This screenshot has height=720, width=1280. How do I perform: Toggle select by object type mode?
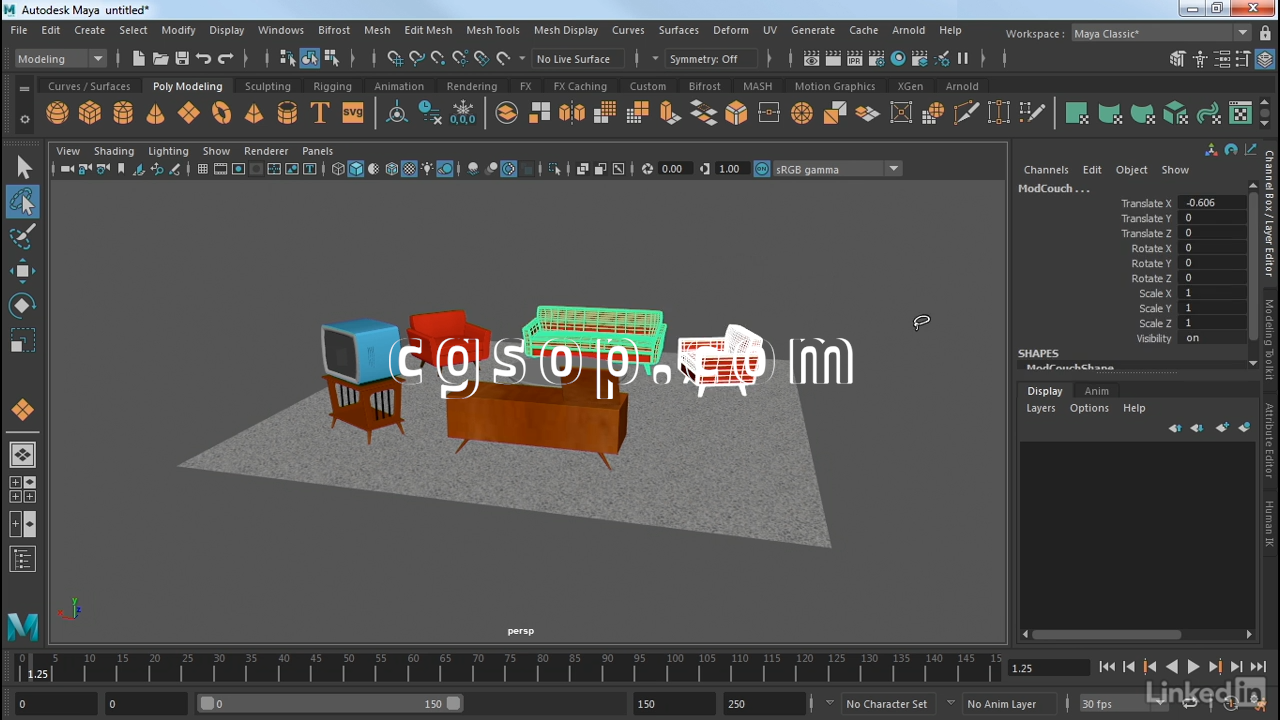[310, 59]
